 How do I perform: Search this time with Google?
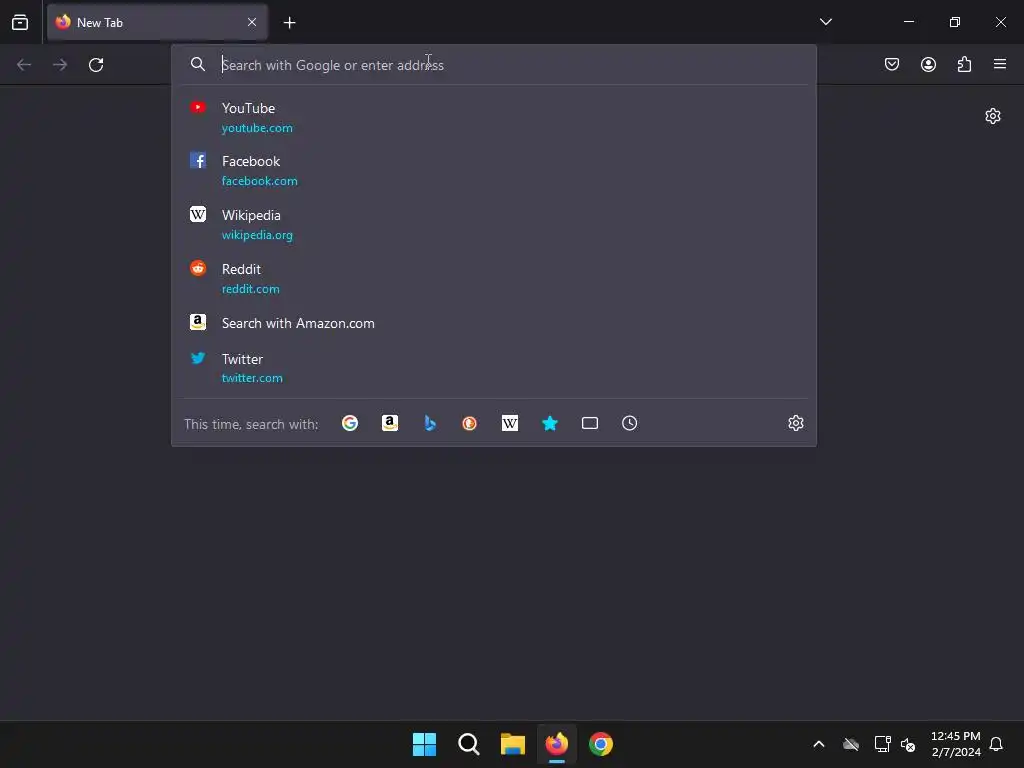[350, 423]
